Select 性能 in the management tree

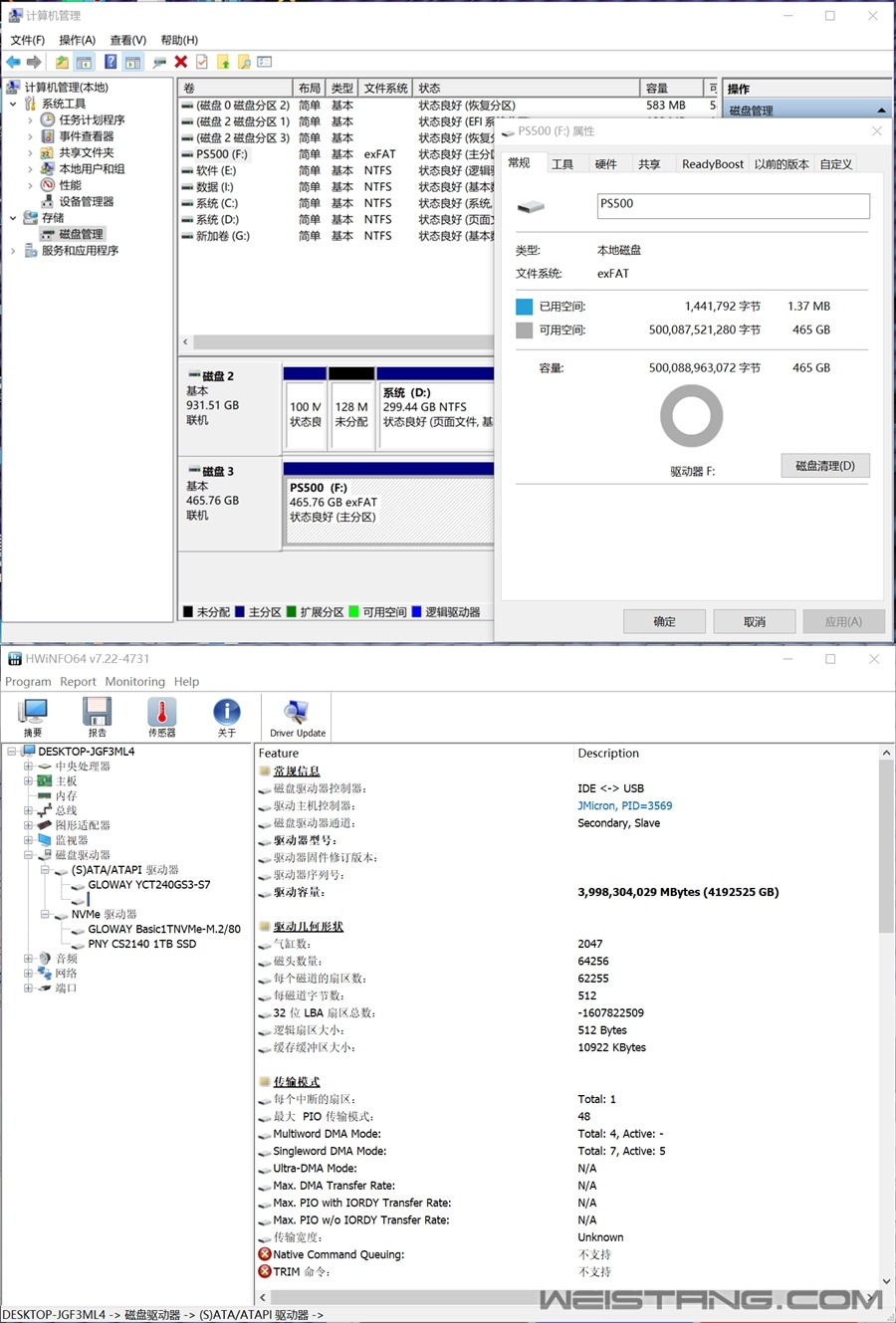(x=70, y=185)
